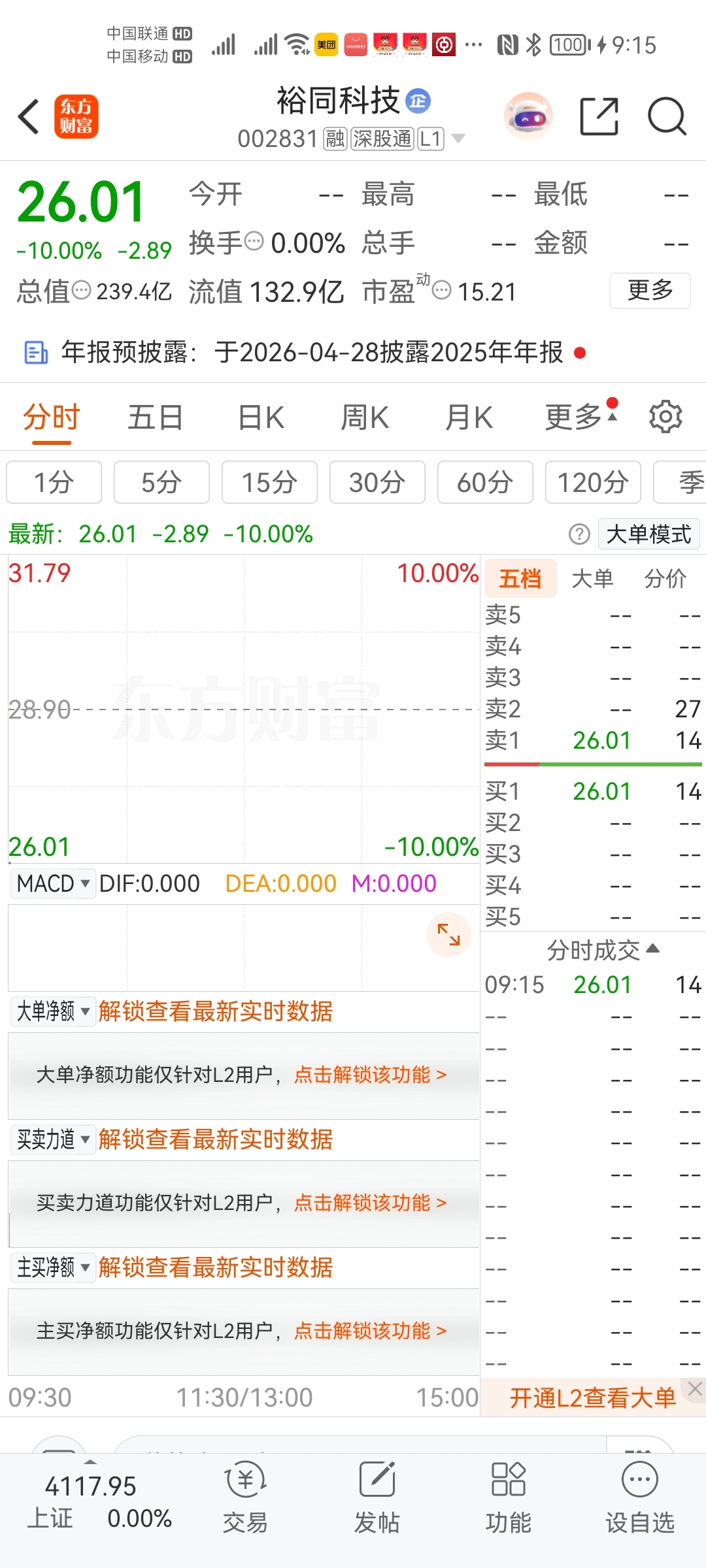Screen dimensions: 706x1568
Task: Open 功能 functions icon
Action: click(508, 1496)
